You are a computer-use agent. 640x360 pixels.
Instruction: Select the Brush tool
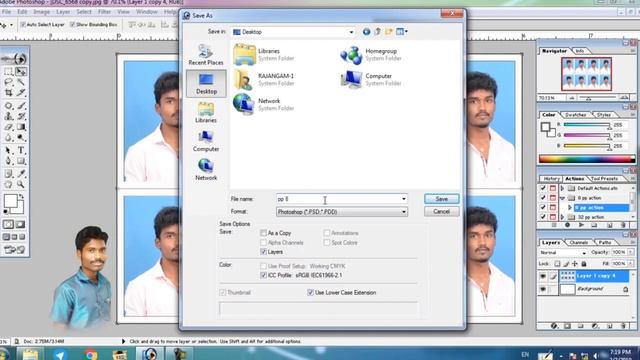pos(21,106)
